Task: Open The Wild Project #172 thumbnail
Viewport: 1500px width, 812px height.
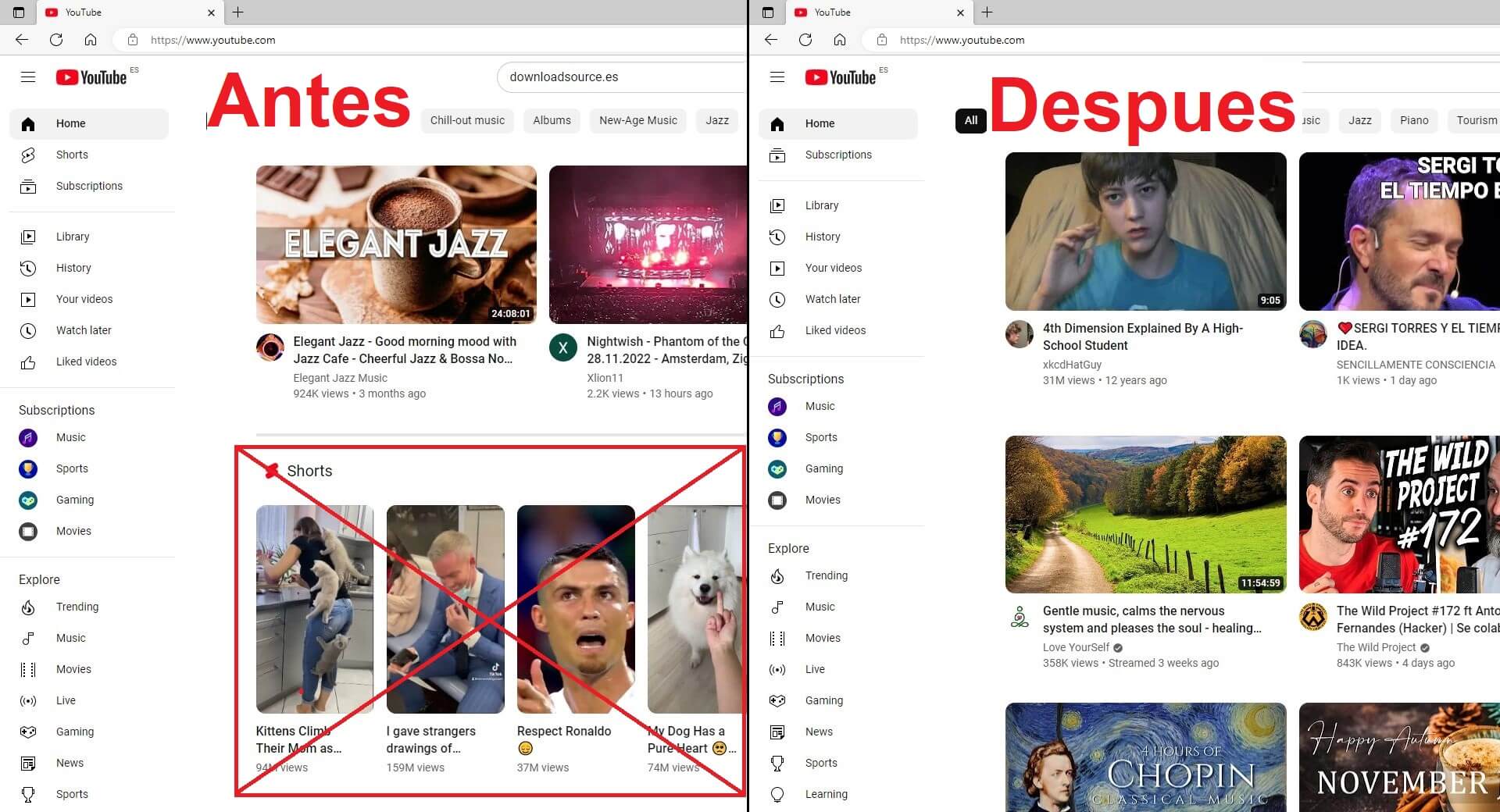Action: click(1399, 515)
